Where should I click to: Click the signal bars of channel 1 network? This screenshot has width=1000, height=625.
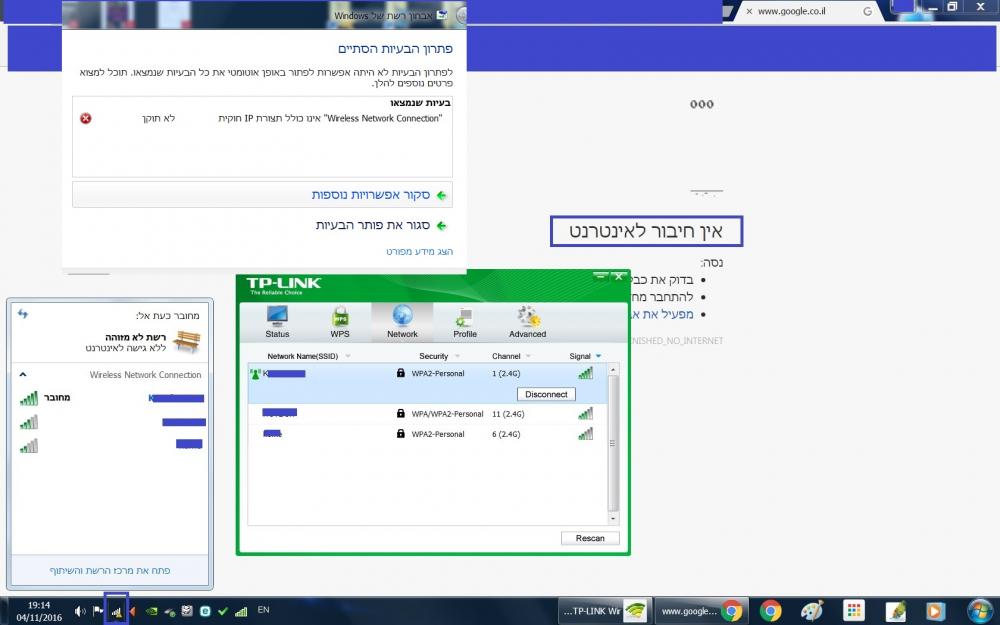click(585, 373)
